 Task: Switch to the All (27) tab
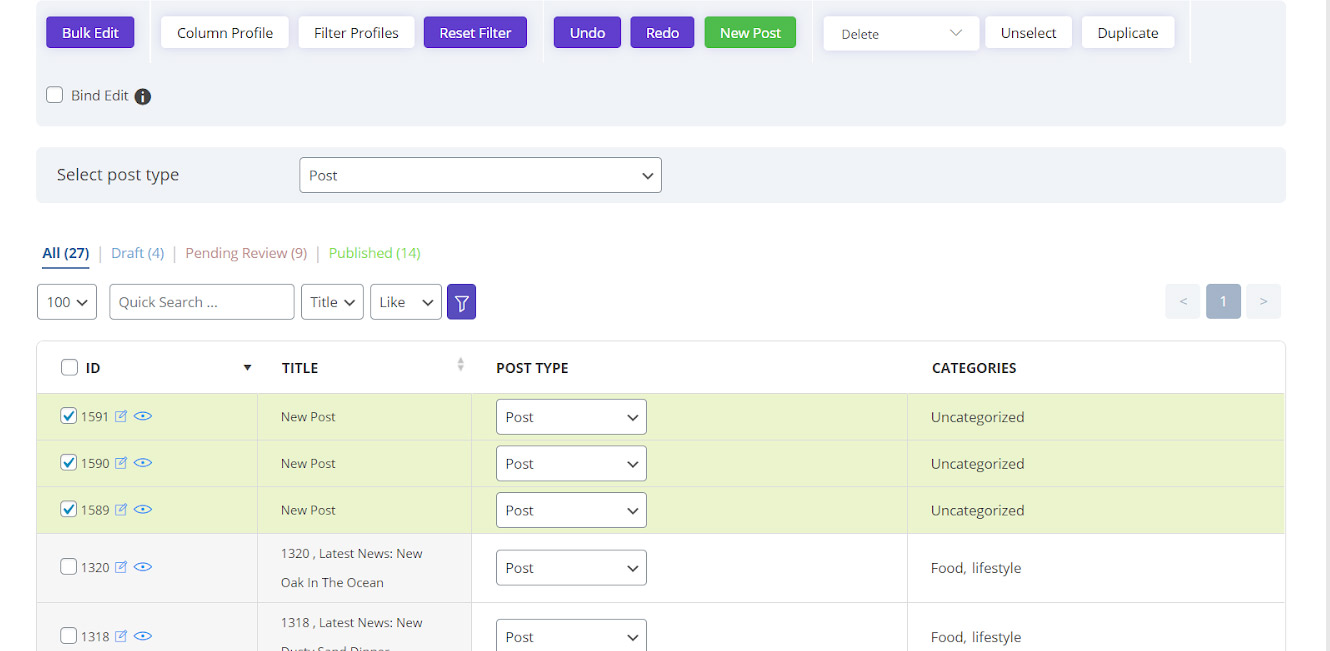click(x=66, y=253)
